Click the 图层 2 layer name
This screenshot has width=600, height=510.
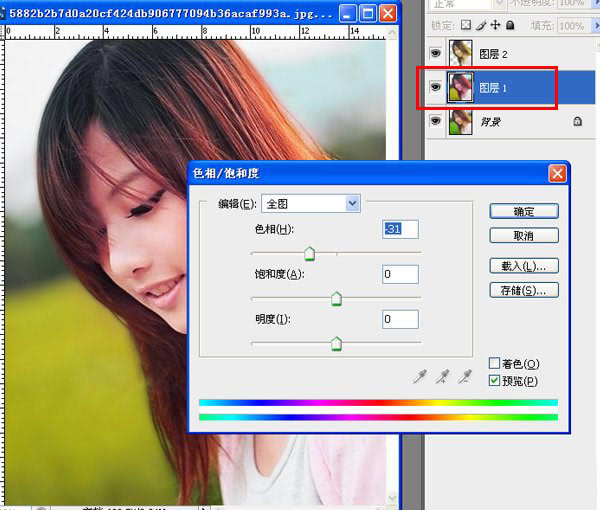(493, 54)
